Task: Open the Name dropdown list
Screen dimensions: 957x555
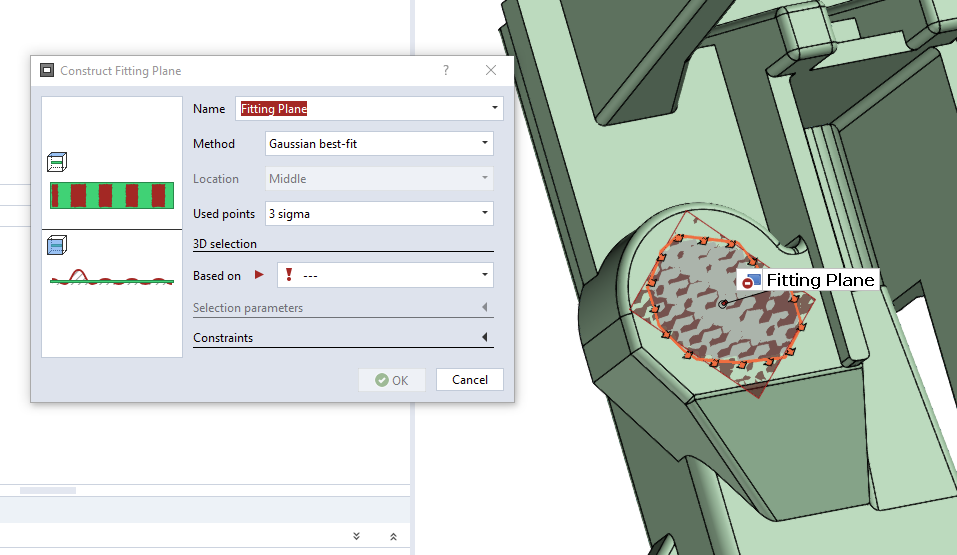Action: pyautogui.click(x=494, y=108)
